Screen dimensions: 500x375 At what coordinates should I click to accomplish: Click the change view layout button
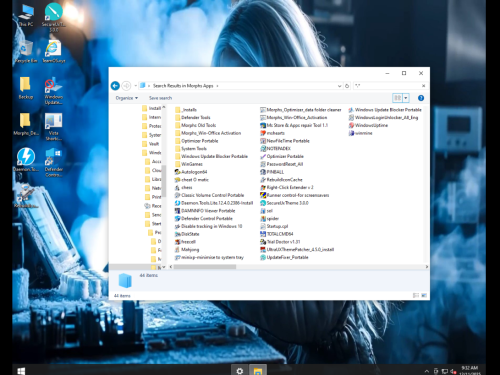(x=398, y=98)
